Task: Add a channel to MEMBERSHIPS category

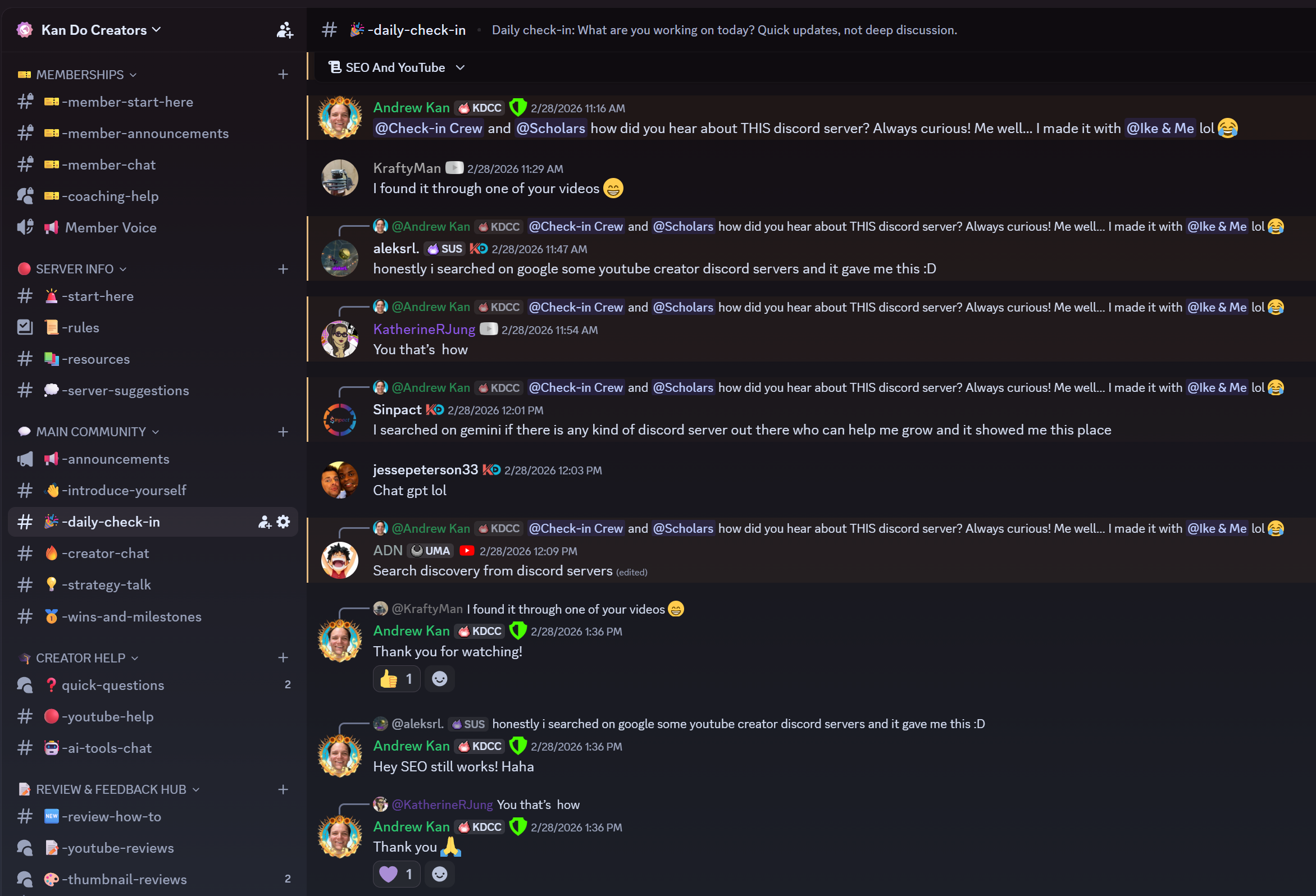Action: pyautogui.click(x=283, y=74)
